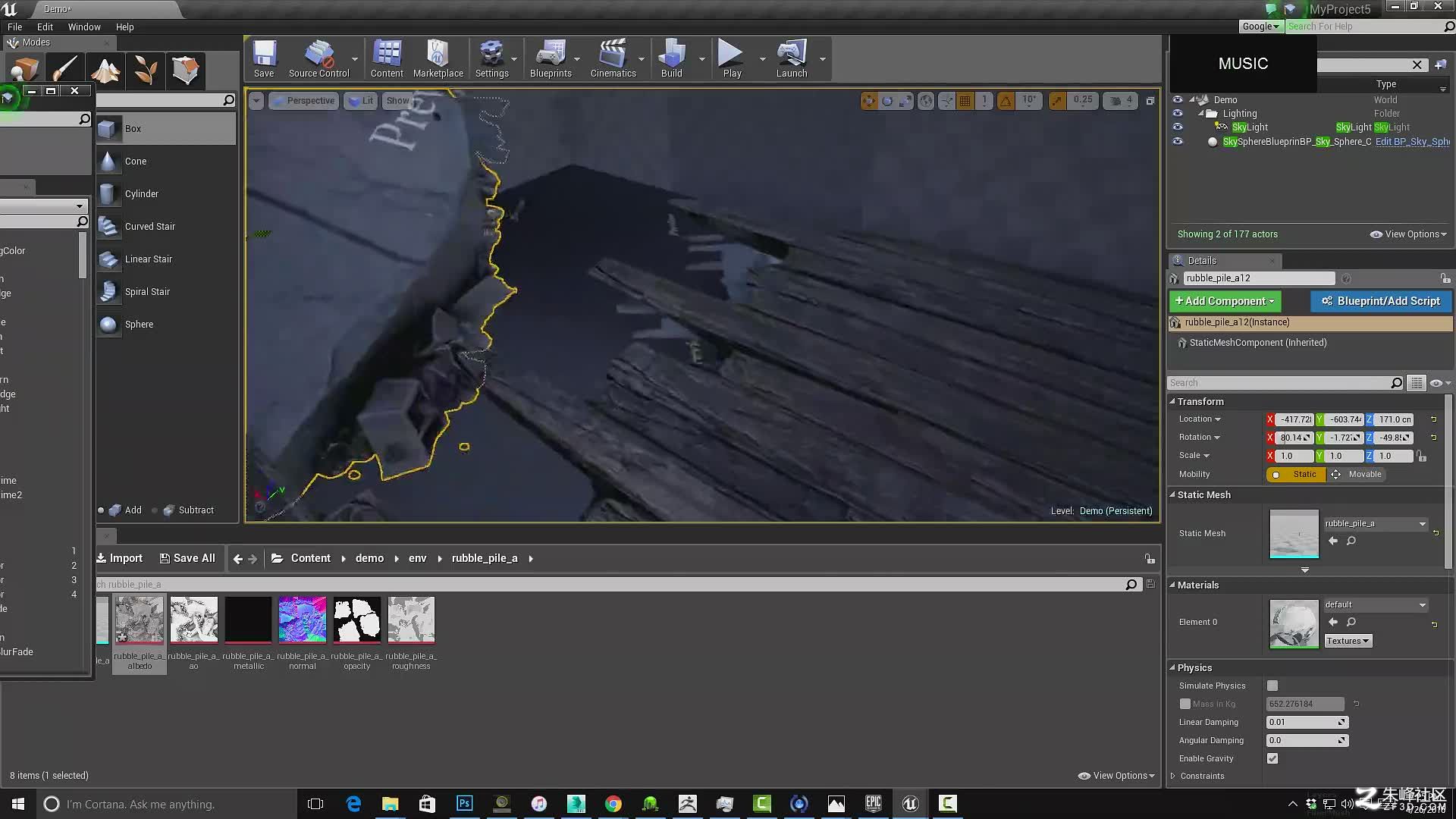Toggle scale snapping arrow icon
The height and width of the screenshot is (819, 1456).
tap(1056, 100)
